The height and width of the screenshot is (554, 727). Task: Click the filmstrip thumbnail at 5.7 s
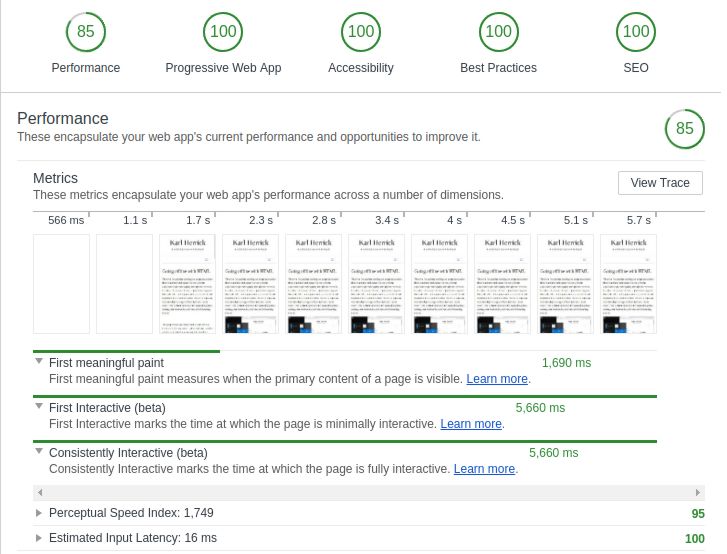tap(628, 284)
